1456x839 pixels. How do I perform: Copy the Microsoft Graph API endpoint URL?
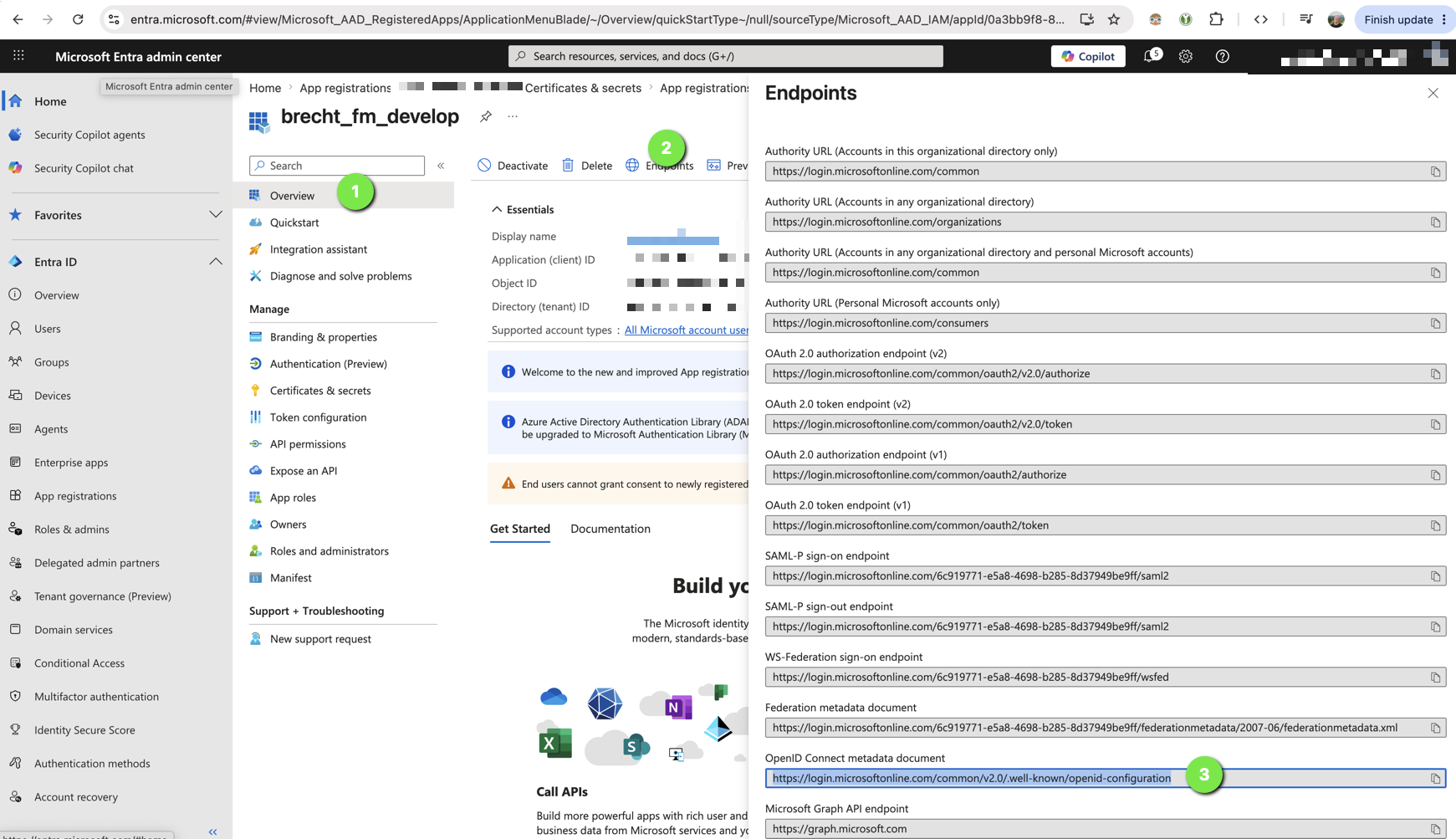pos(1435,829)
